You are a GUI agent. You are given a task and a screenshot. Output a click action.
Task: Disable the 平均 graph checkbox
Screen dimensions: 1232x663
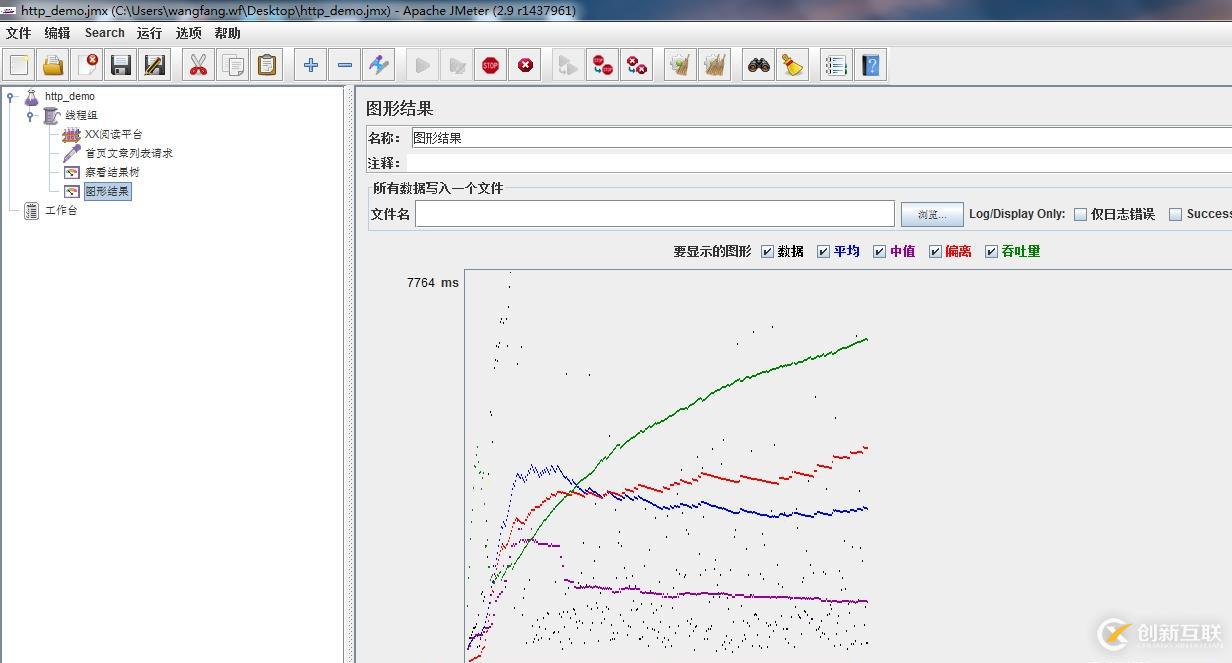tap(823, 251)
